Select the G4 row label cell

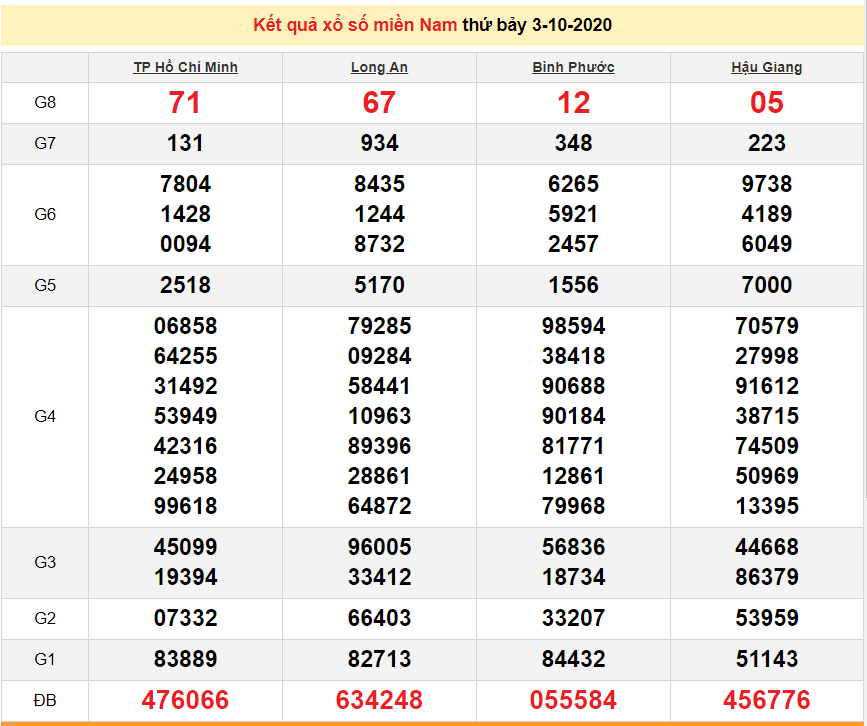[45, 416]
